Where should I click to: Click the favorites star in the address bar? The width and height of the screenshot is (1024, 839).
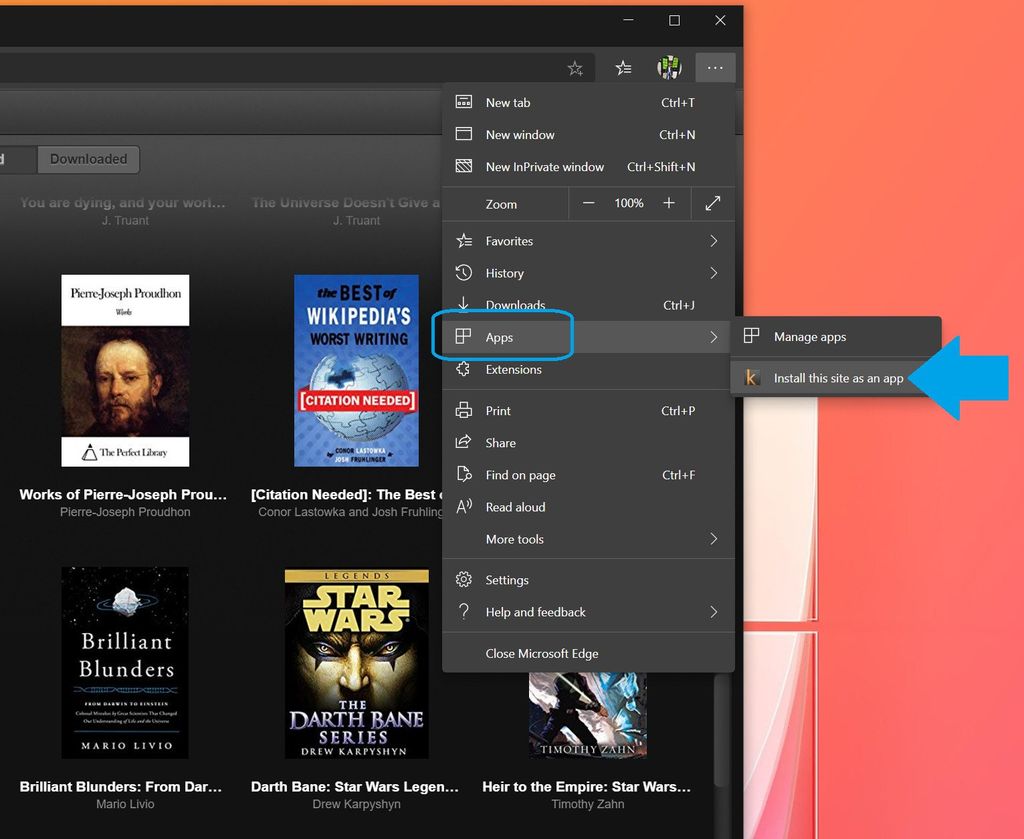click(x=576, y=68)
